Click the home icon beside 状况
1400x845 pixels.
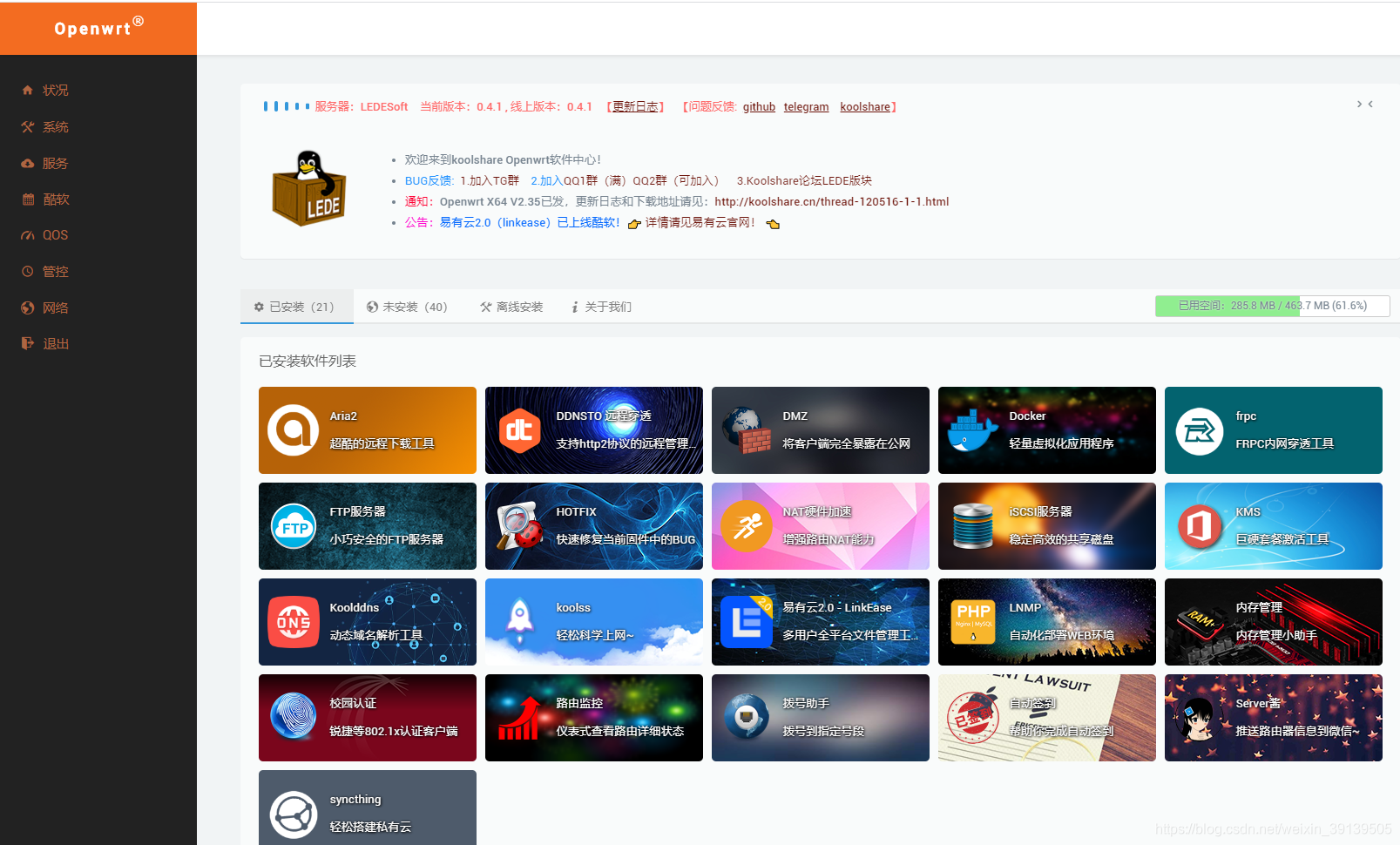click(x=28, y=90)
